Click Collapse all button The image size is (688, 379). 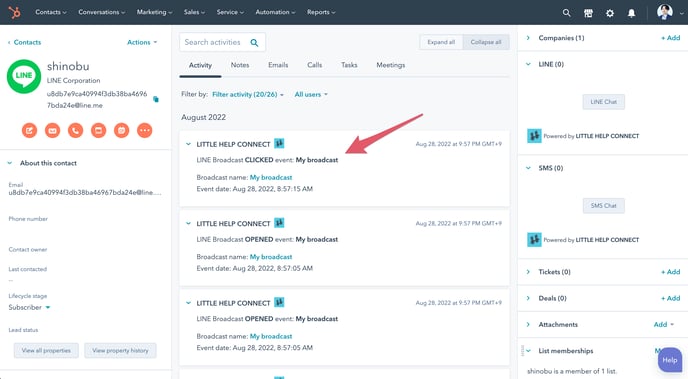(x=486, y=42)
